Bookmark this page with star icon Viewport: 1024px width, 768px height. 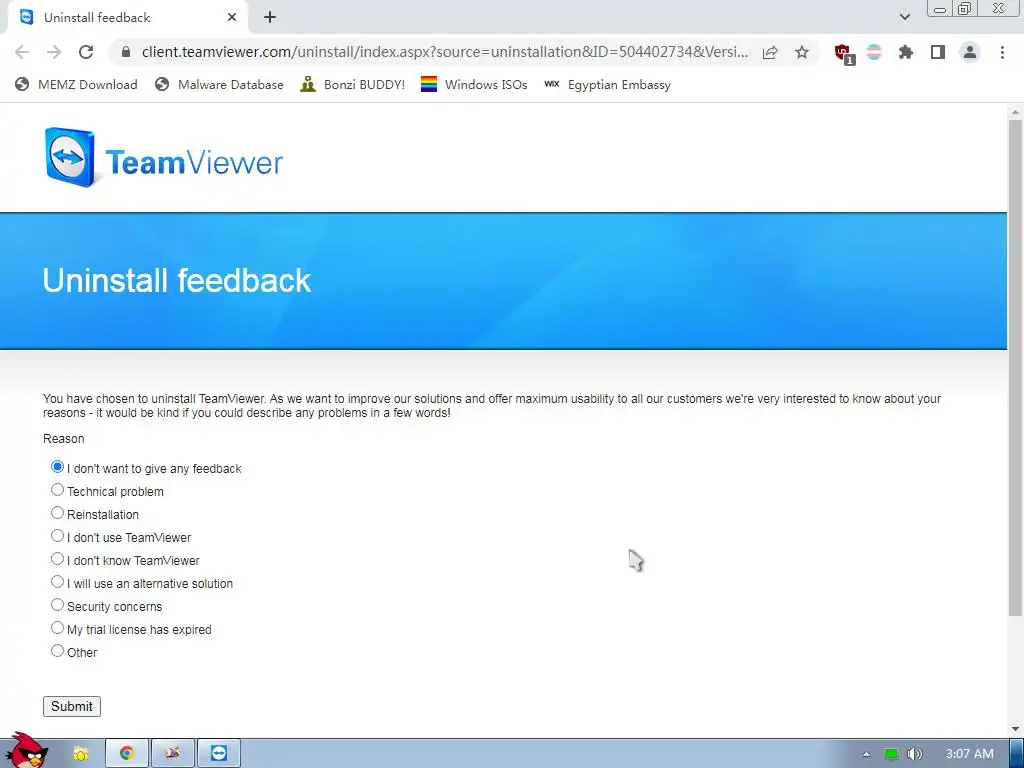[x=802, y=52]
